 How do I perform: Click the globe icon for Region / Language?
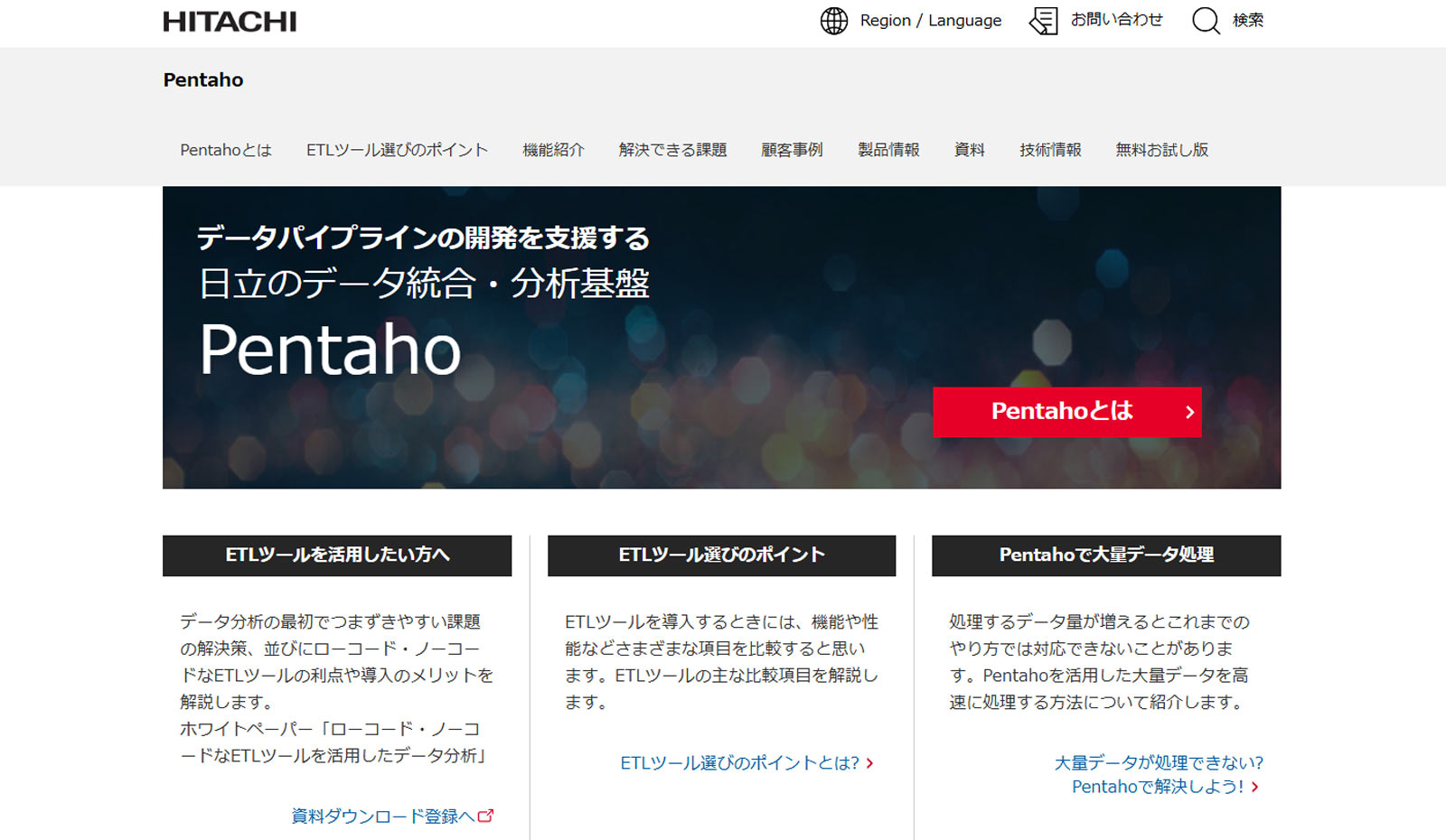pyautogui.click(x=834, y=21)
